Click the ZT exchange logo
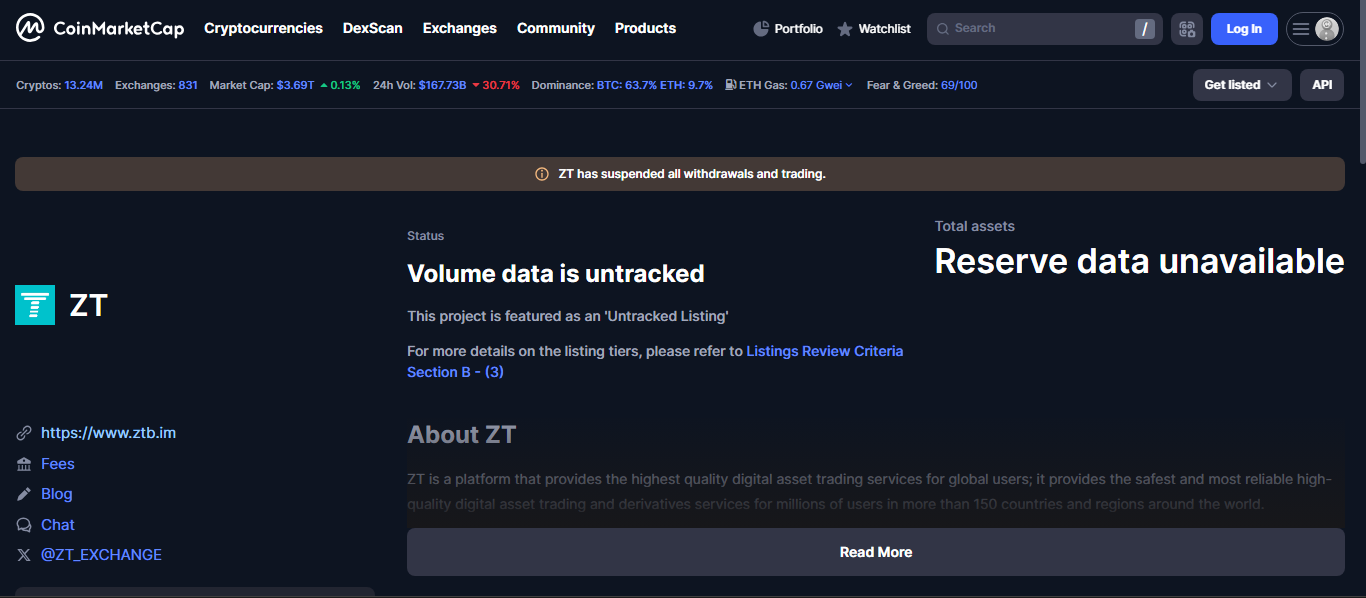This screenshot has height=598, width=1366. coord(35,305)
